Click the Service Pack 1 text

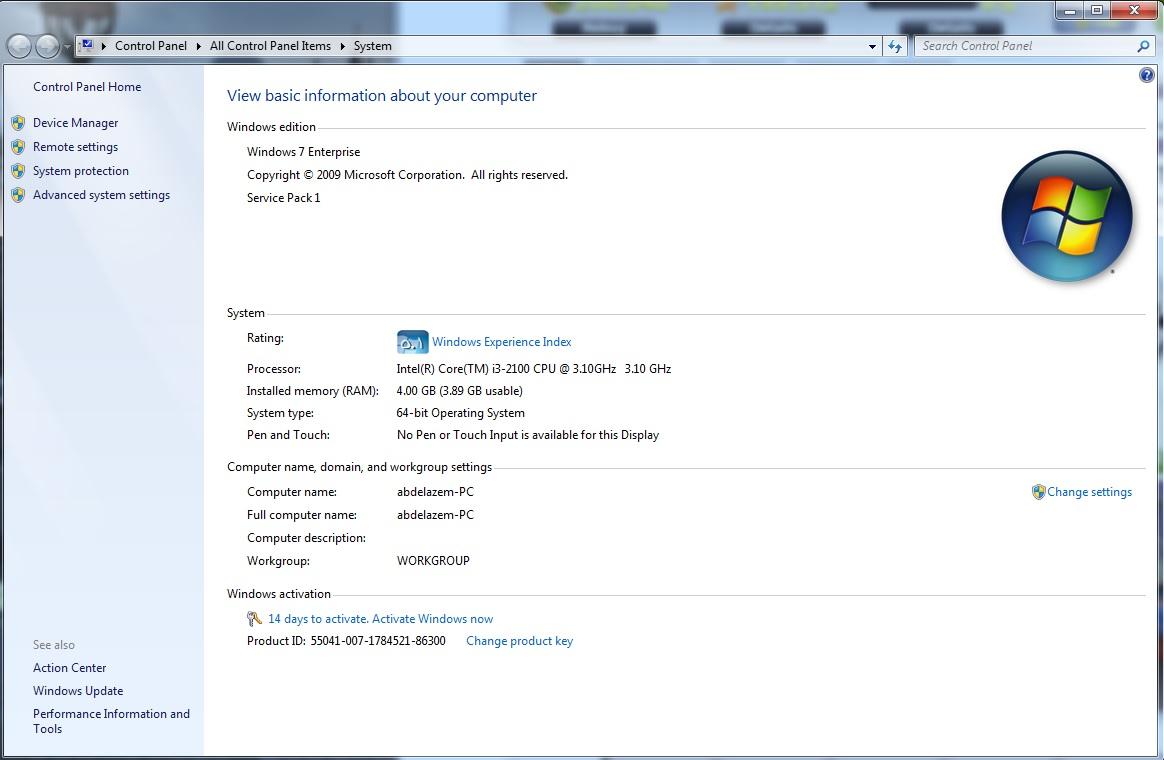pos(284,198)
